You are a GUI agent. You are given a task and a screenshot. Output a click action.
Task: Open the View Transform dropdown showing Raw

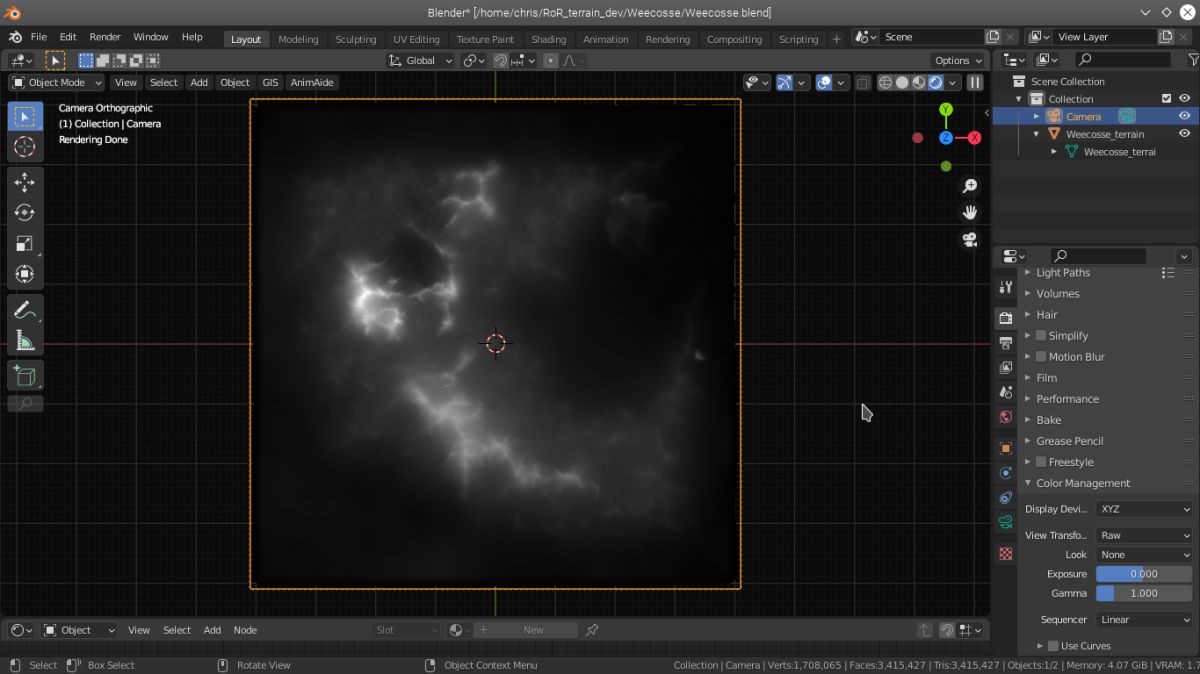click(x=1144, y=535)
